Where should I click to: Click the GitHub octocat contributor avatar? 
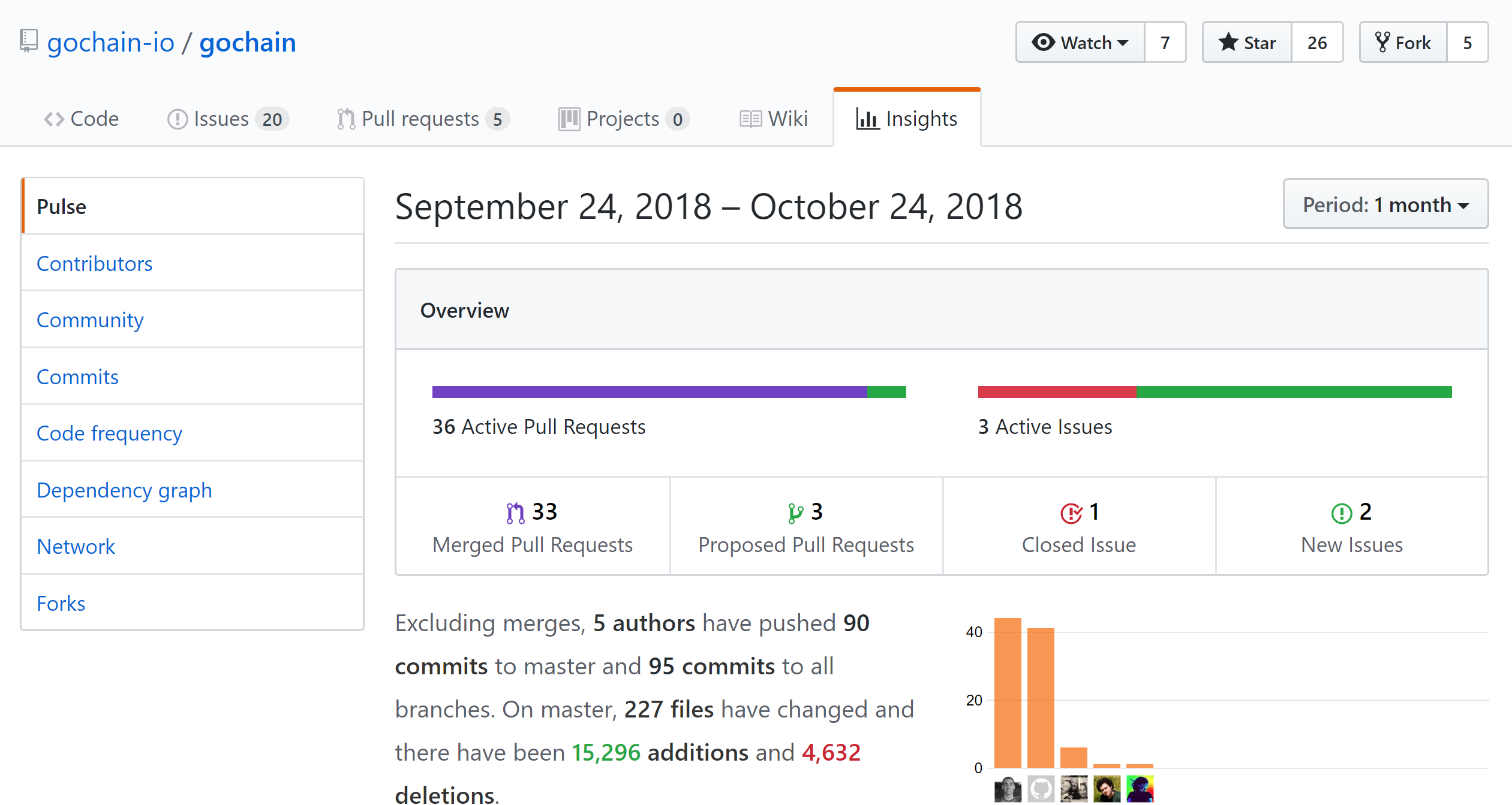point(1041,788)
